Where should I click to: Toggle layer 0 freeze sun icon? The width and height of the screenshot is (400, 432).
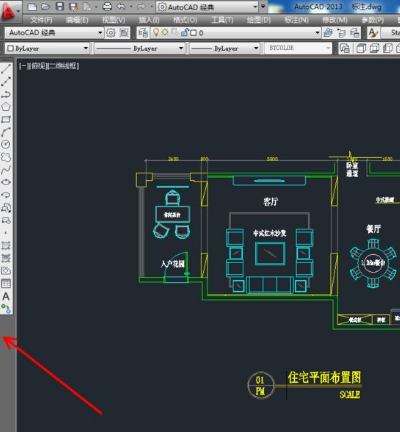pos(165,32)
